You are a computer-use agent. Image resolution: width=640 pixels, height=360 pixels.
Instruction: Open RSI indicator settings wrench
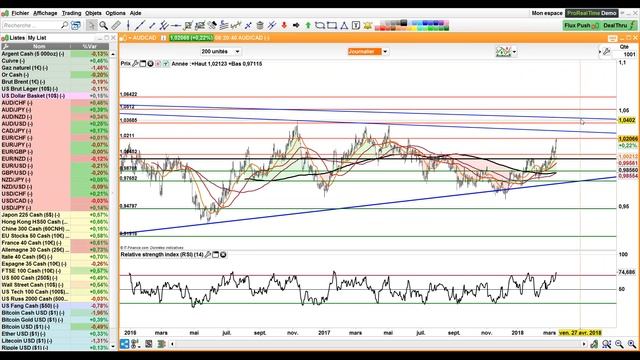click(208, 255)
